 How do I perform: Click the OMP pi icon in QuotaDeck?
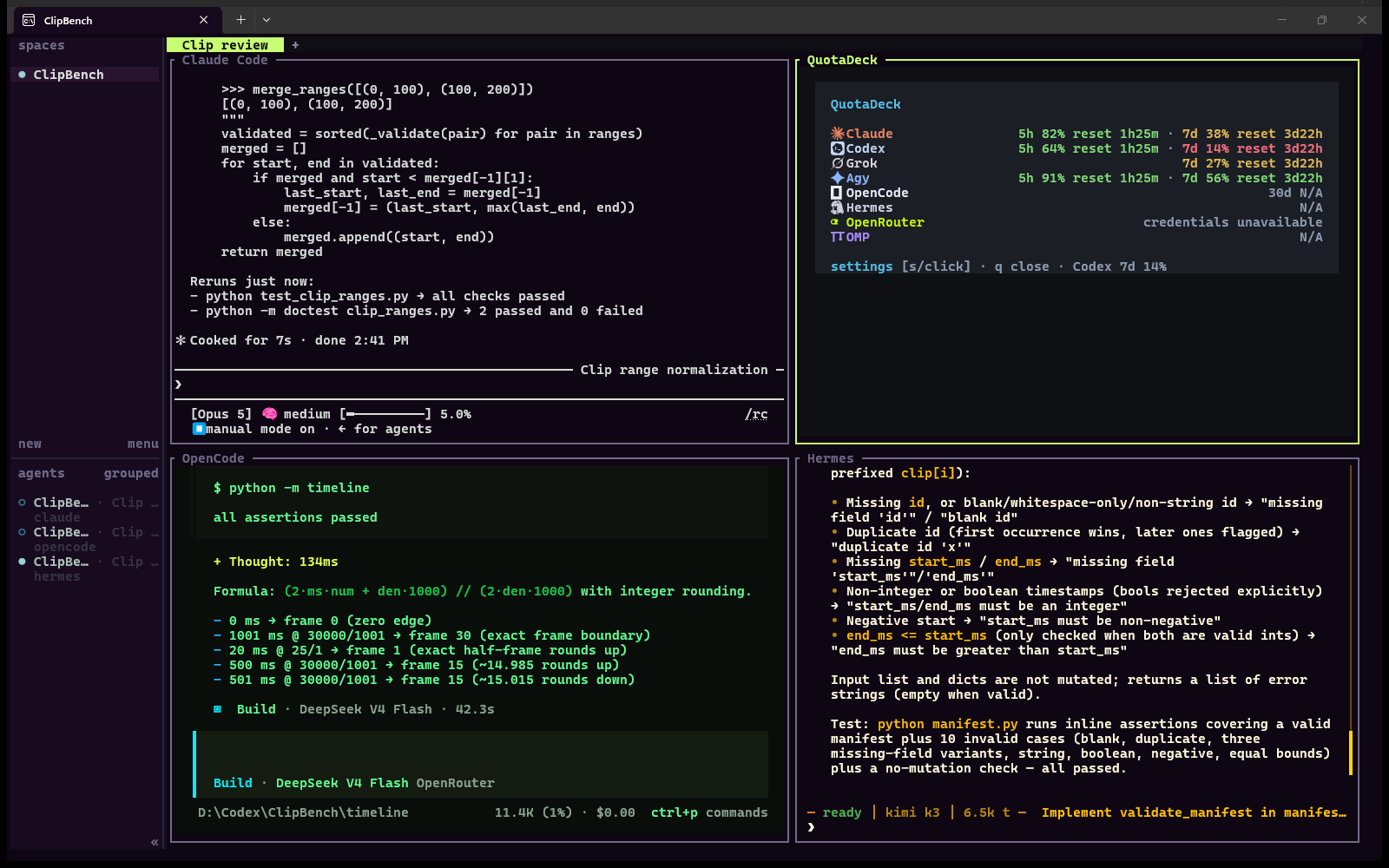click(x=837, y=237)
